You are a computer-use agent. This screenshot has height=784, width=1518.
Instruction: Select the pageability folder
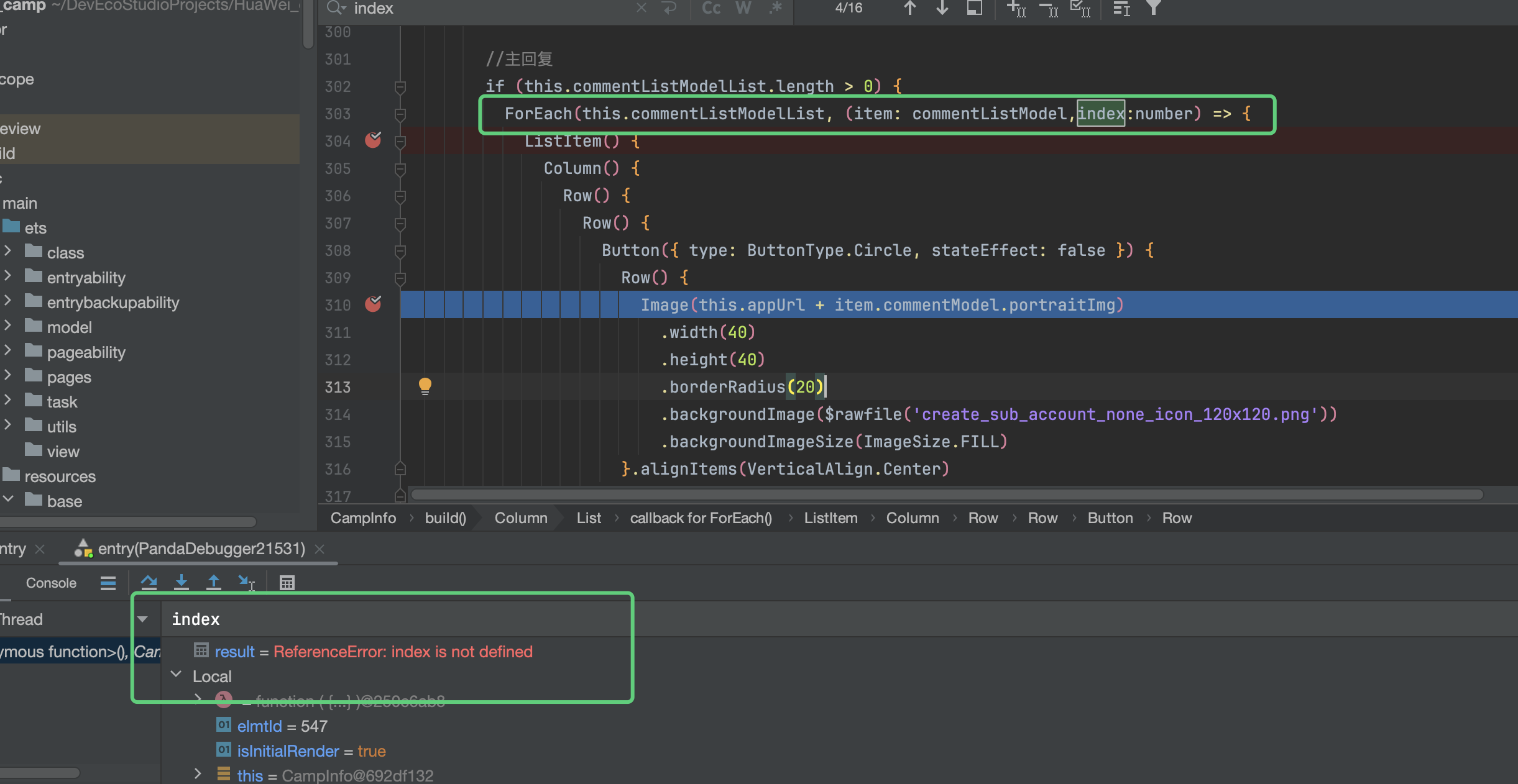pyautogui.click(x=86, y=352)
